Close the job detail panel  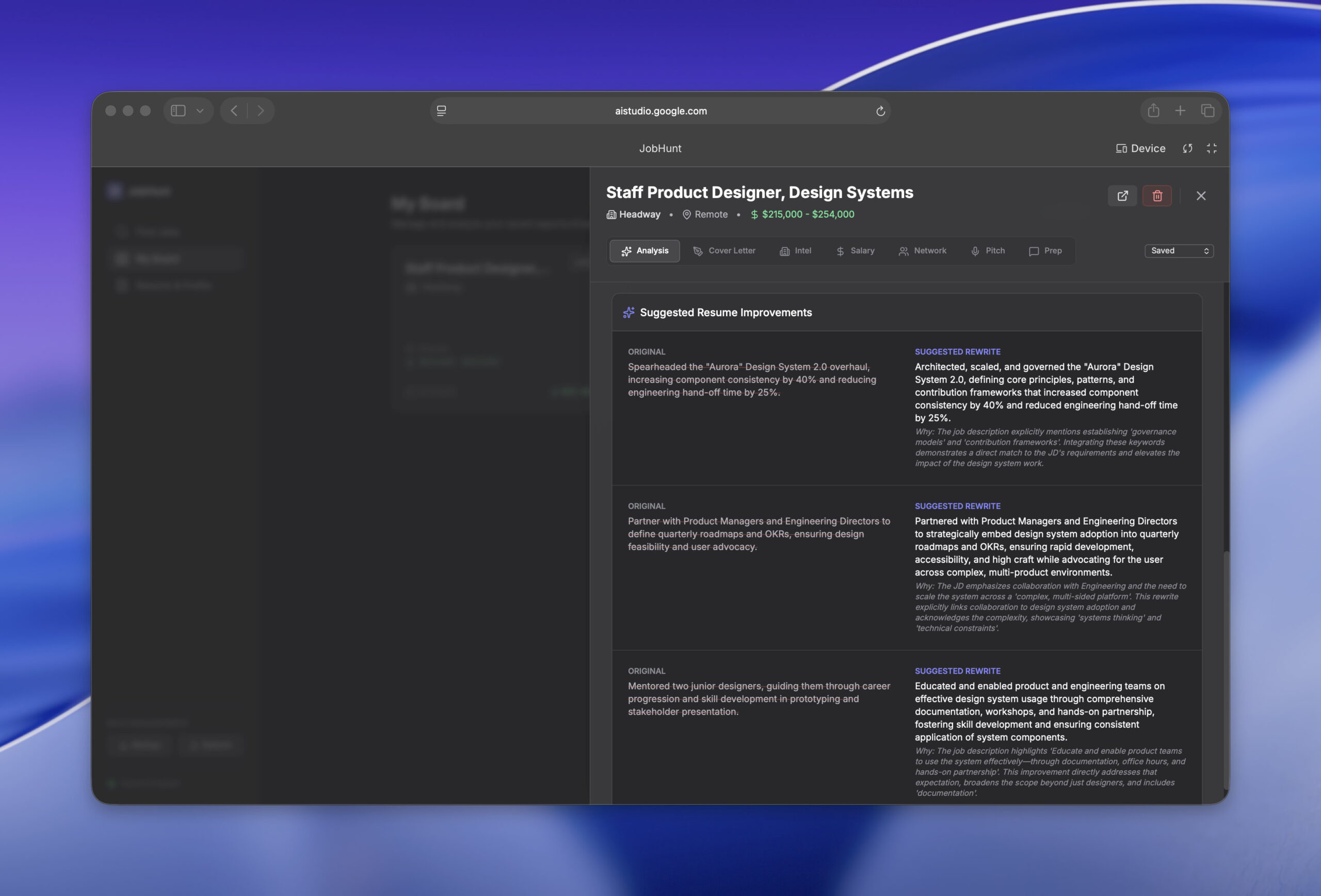pyautogui.click(x=1200, y=196)
